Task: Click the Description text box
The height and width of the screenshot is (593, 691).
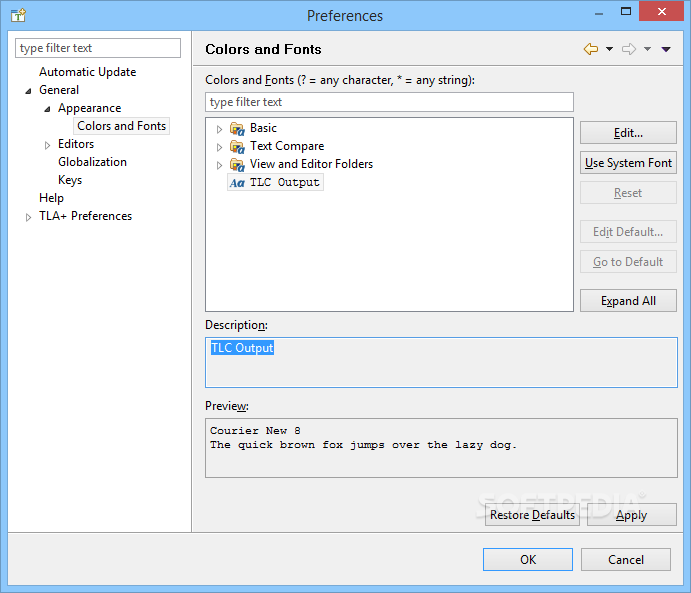Action: pos(441,363)
